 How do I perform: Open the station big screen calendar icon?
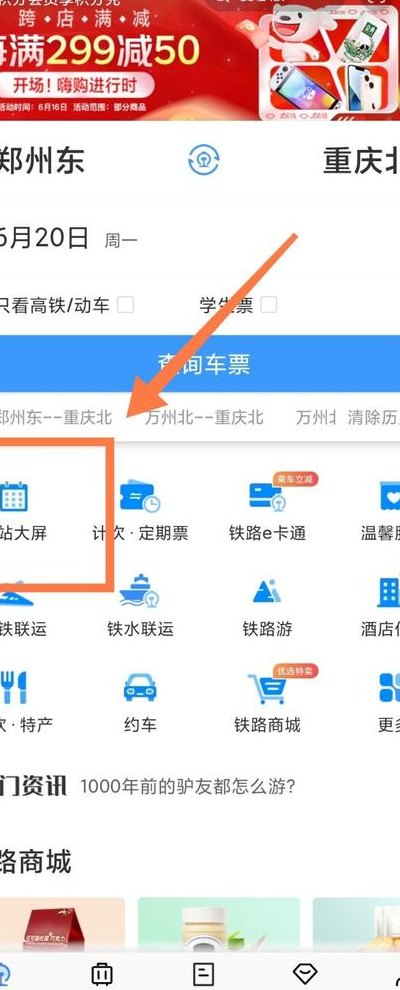pyautogui.click(x=13, y=496)
